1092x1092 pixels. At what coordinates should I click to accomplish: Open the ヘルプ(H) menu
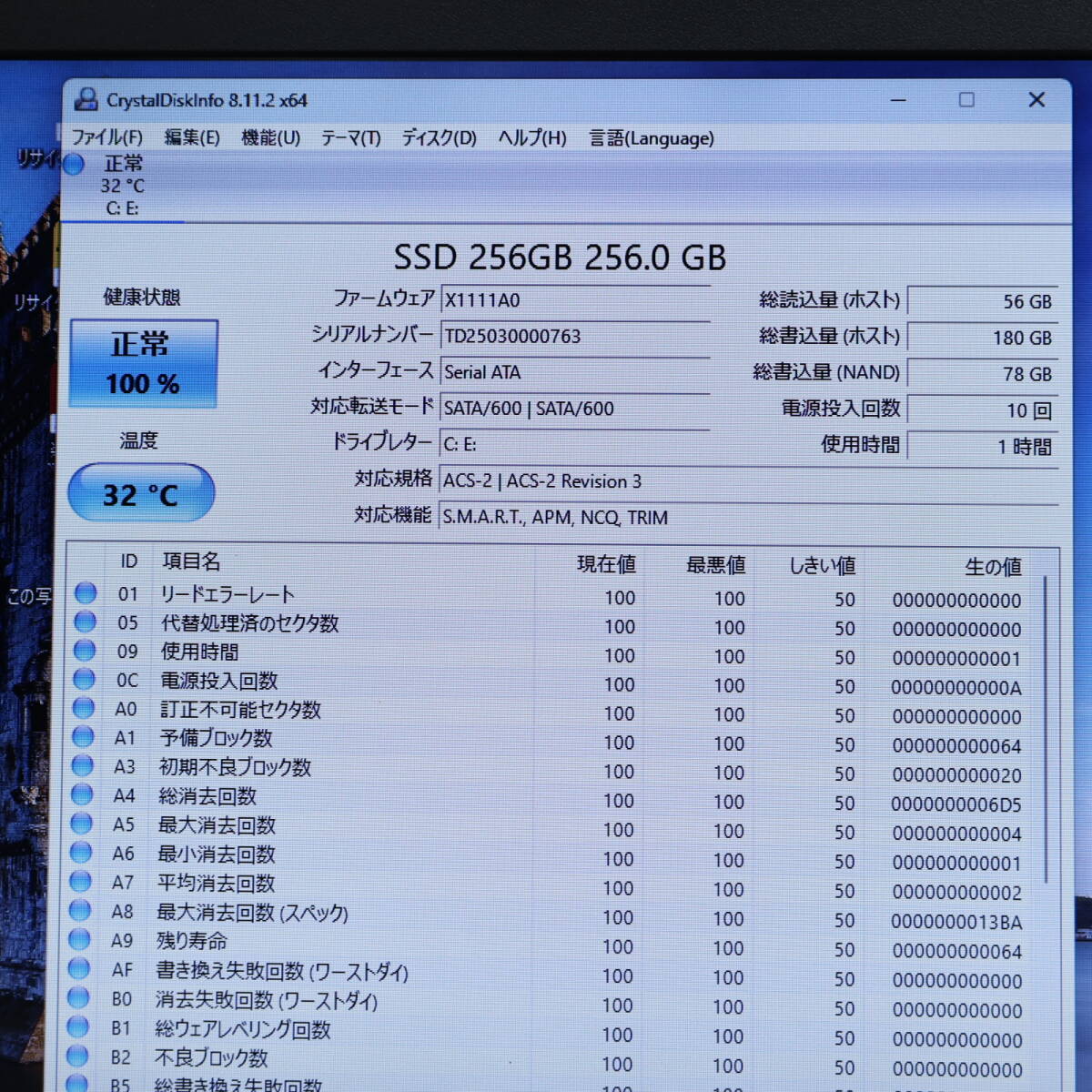(x=532, y=137)
